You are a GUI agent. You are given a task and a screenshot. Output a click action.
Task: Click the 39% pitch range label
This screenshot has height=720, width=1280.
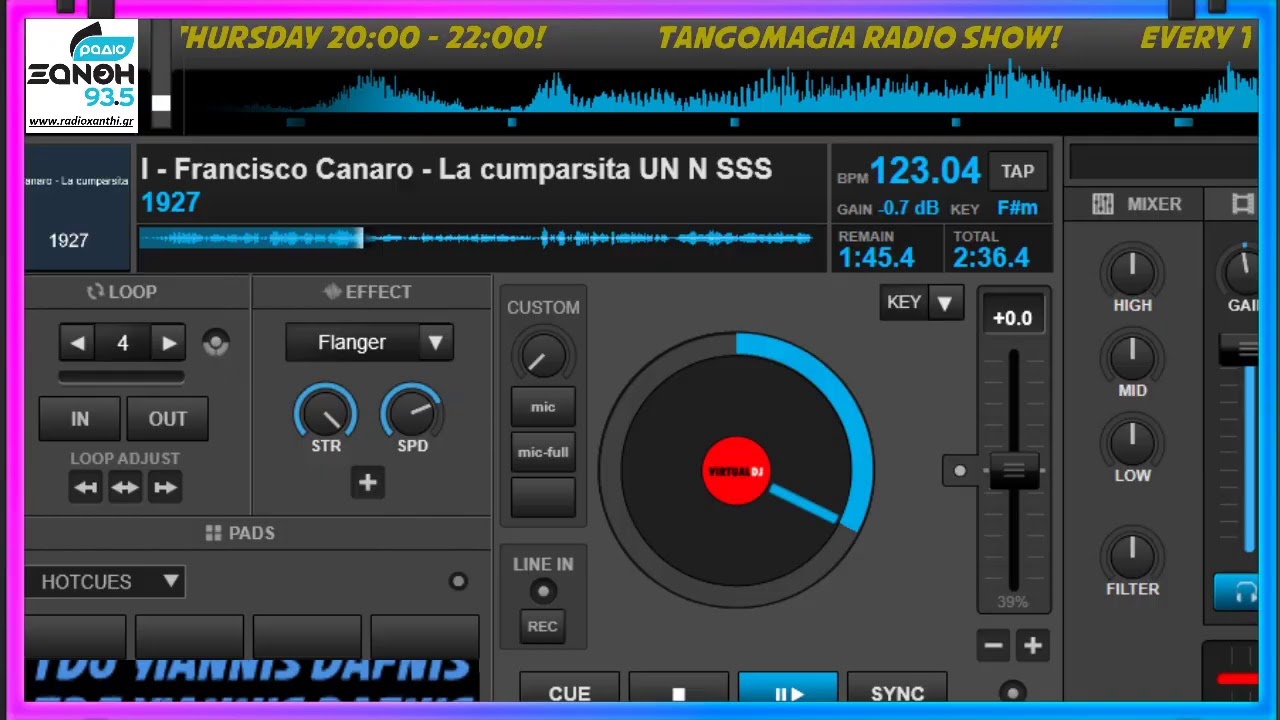[x=1013, y=602]
